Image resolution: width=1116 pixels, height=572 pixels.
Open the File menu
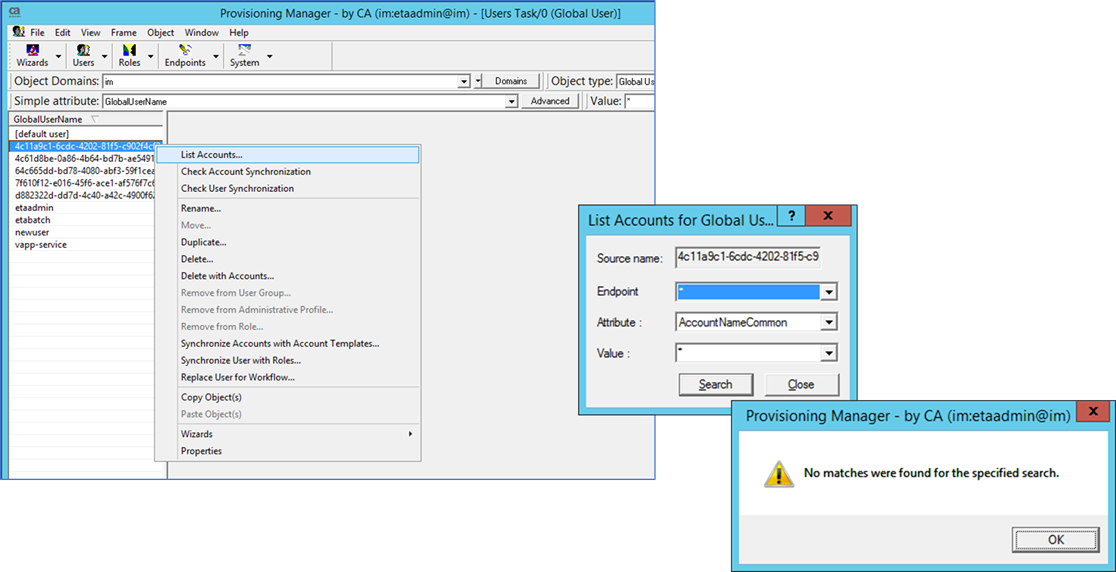[38, 33]
